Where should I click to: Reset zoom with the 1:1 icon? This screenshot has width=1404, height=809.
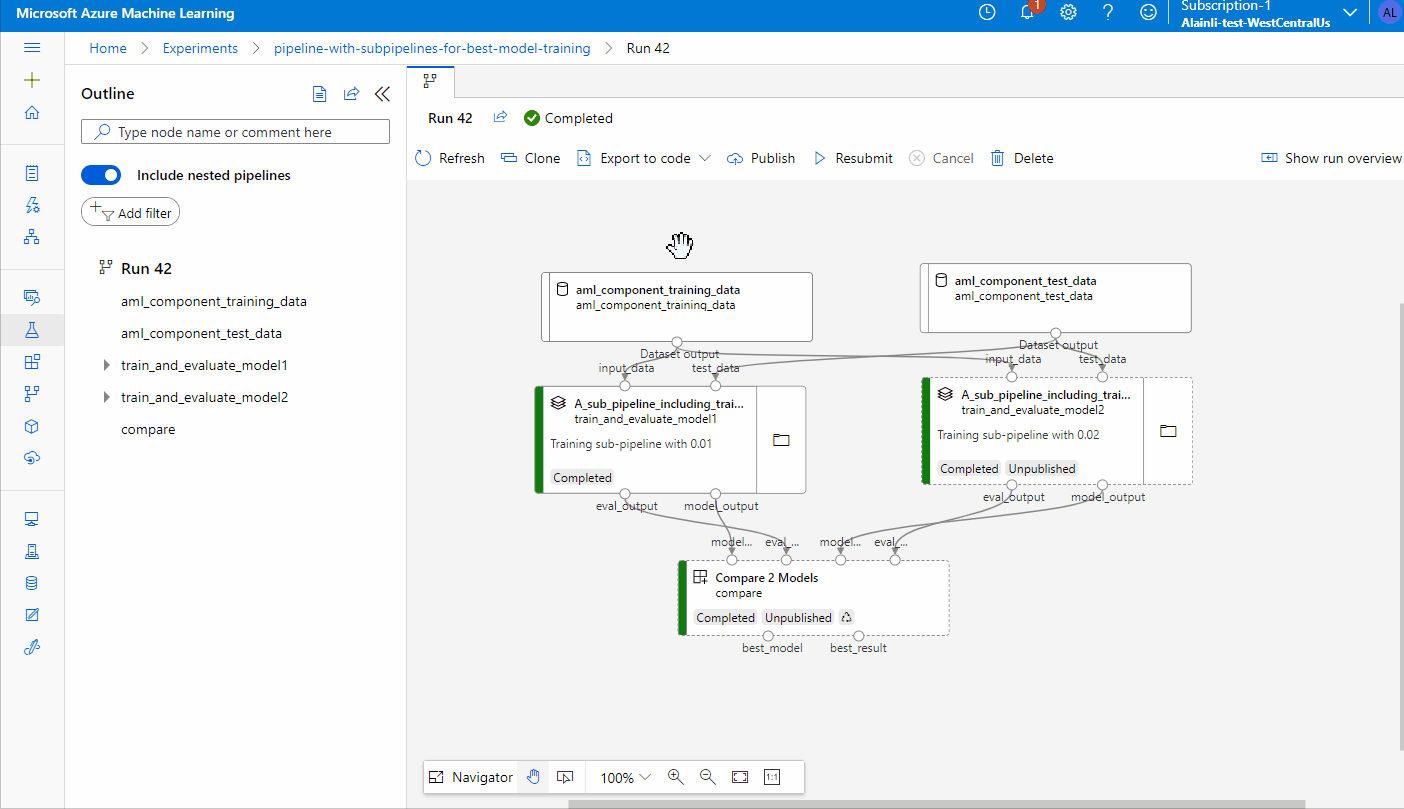point(772,777)
